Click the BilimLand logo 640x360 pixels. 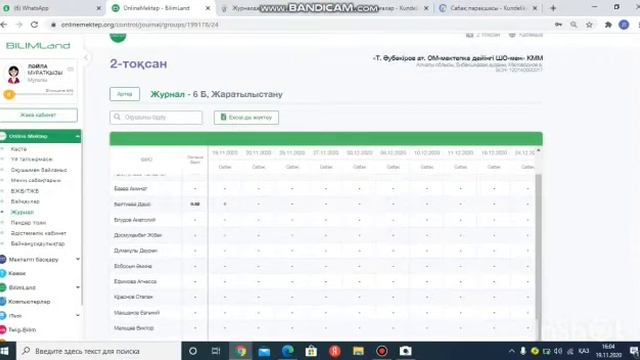[x=38, y=45]
